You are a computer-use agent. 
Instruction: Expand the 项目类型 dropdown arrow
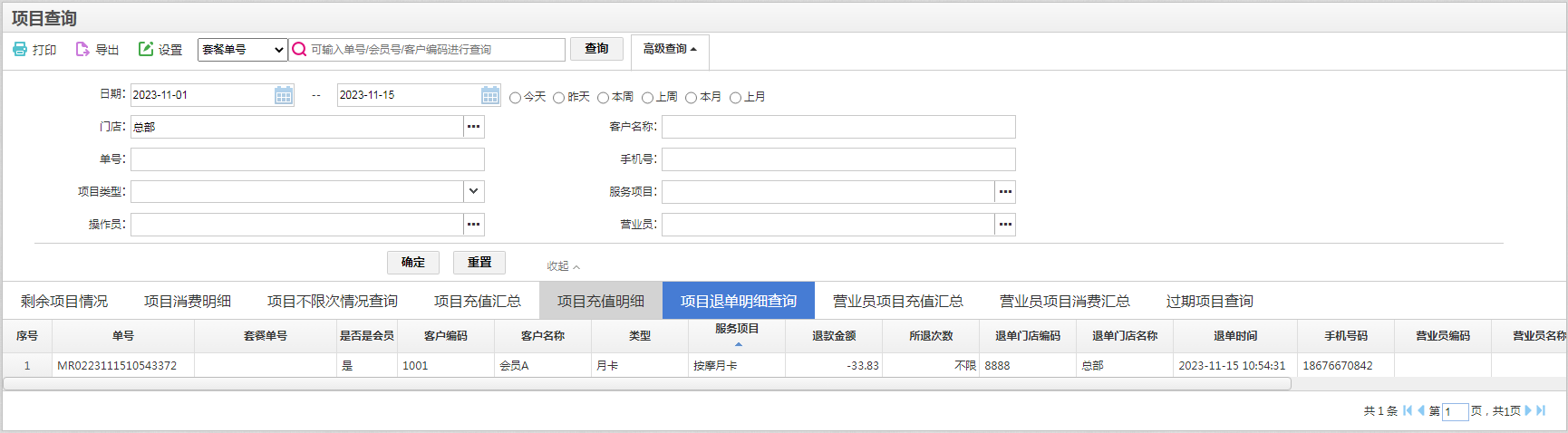click(473, 192)
